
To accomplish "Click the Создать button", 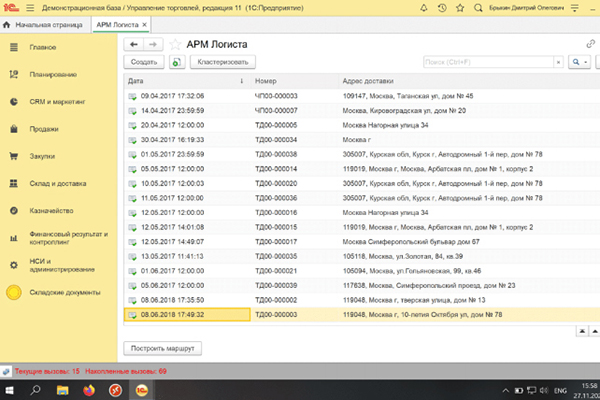I will click(143, 62).
